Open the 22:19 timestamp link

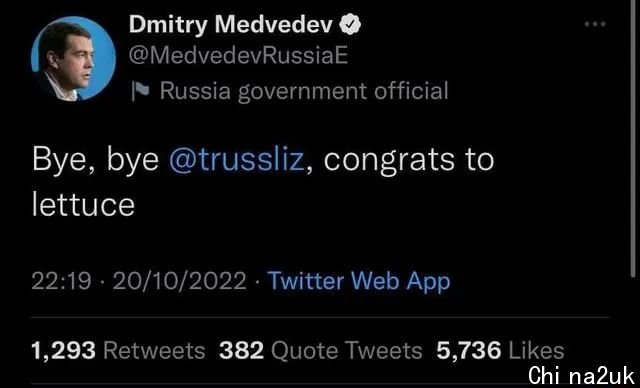[61, 282]
